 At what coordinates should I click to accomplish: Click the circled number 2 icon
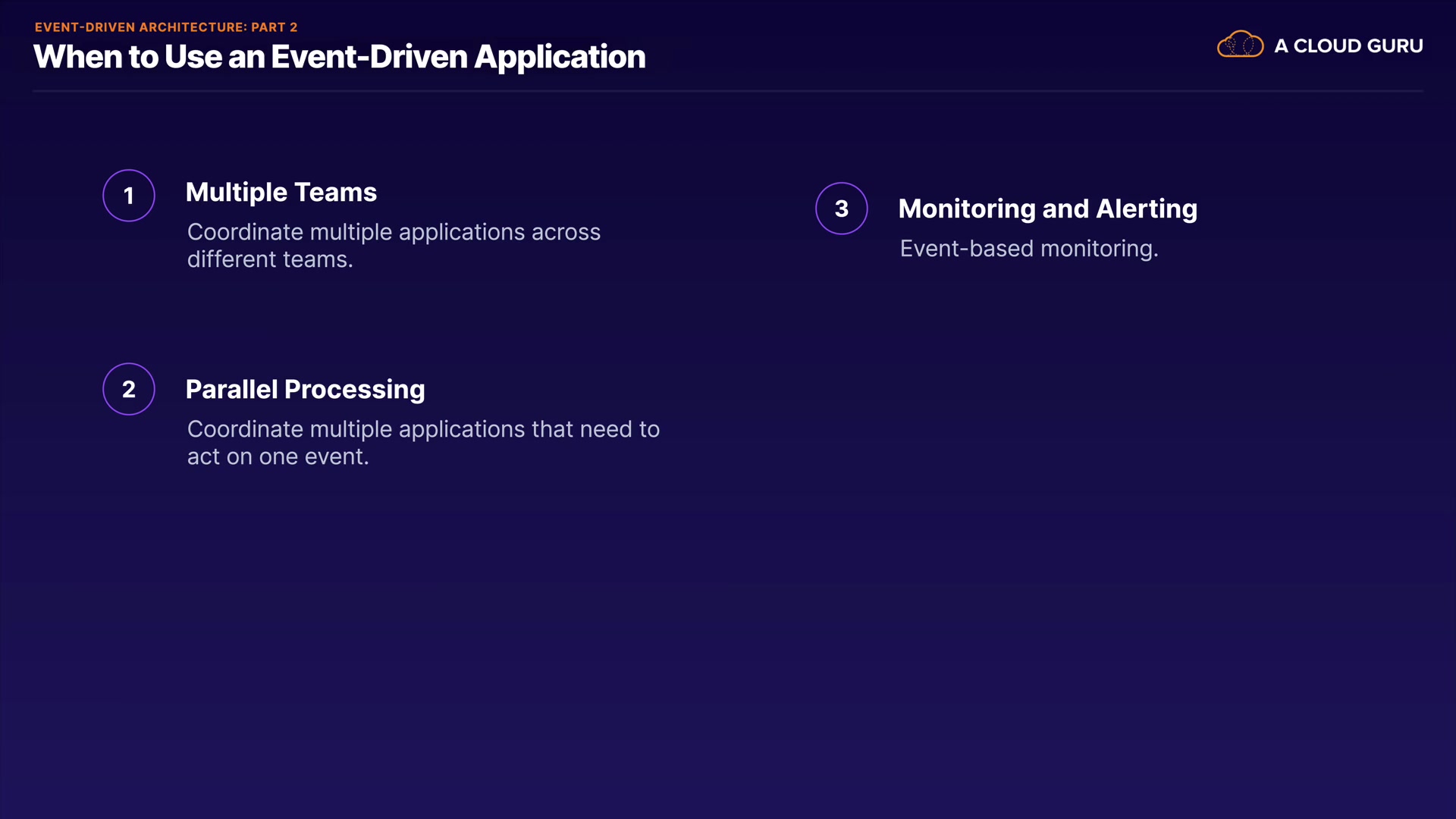tap(129, 389)
